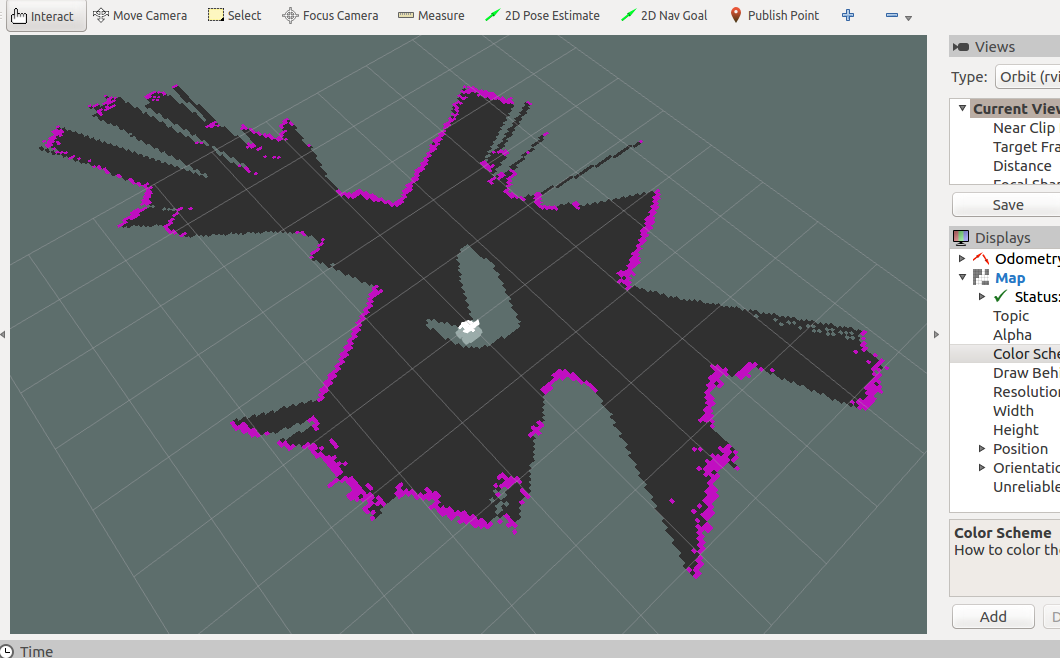
Task: Expand the Map Status node
Action: (982, 296)
